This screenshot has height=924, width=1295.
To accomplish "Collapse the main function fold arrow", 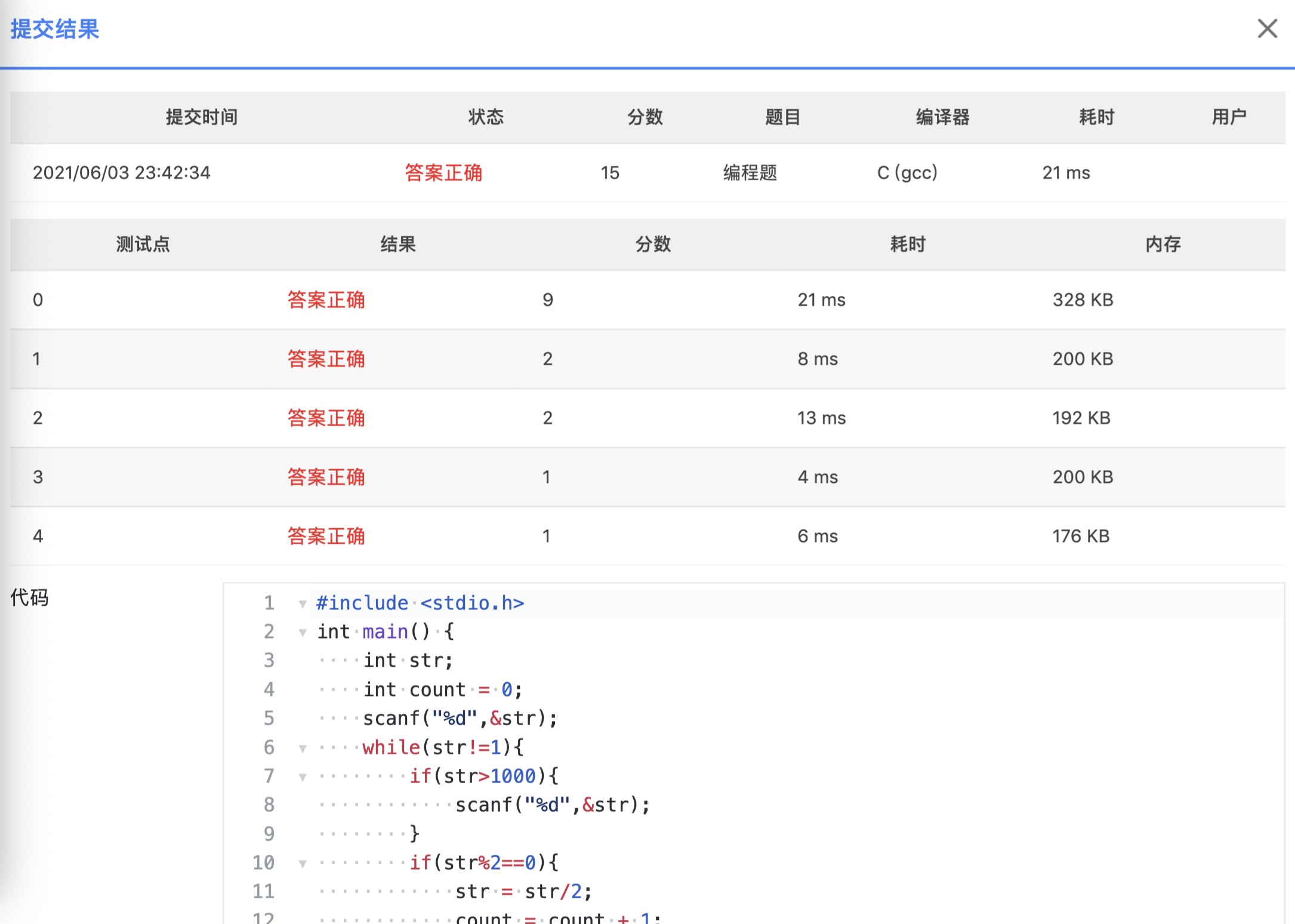I will coord(303,633).
